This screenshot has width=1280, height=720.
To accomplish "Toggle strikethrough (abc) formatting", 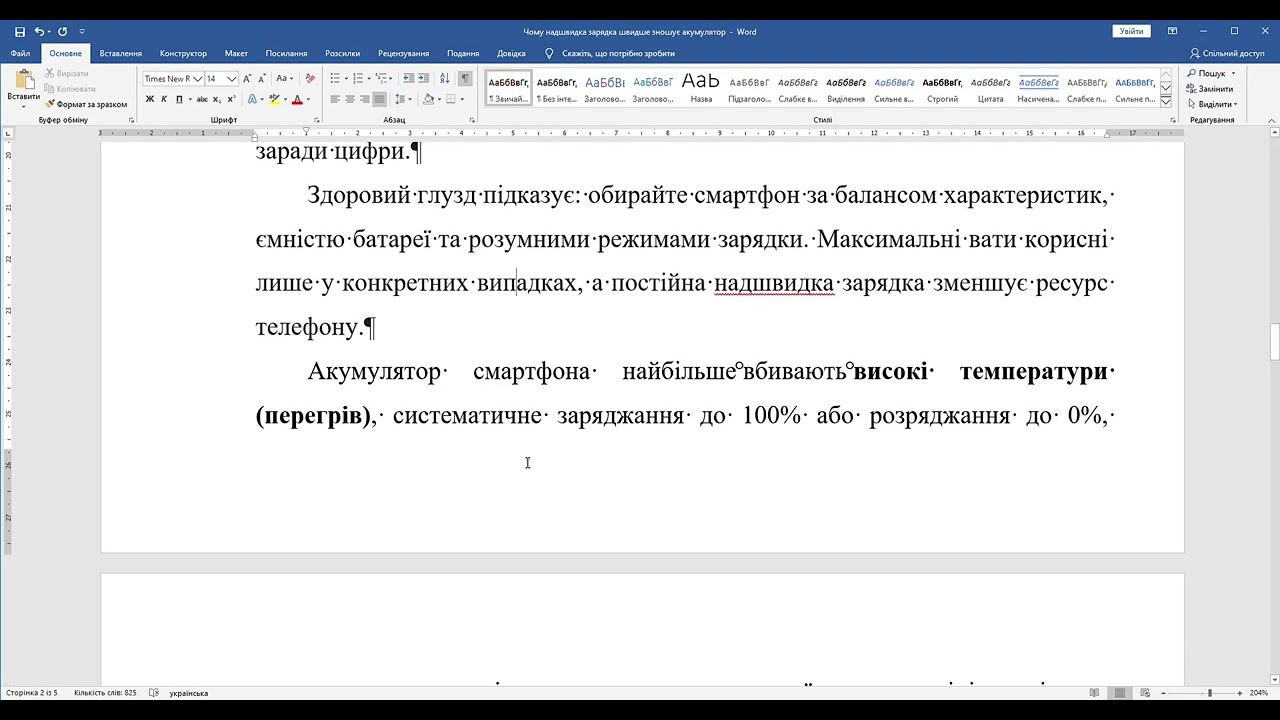I will click(203, 99).
